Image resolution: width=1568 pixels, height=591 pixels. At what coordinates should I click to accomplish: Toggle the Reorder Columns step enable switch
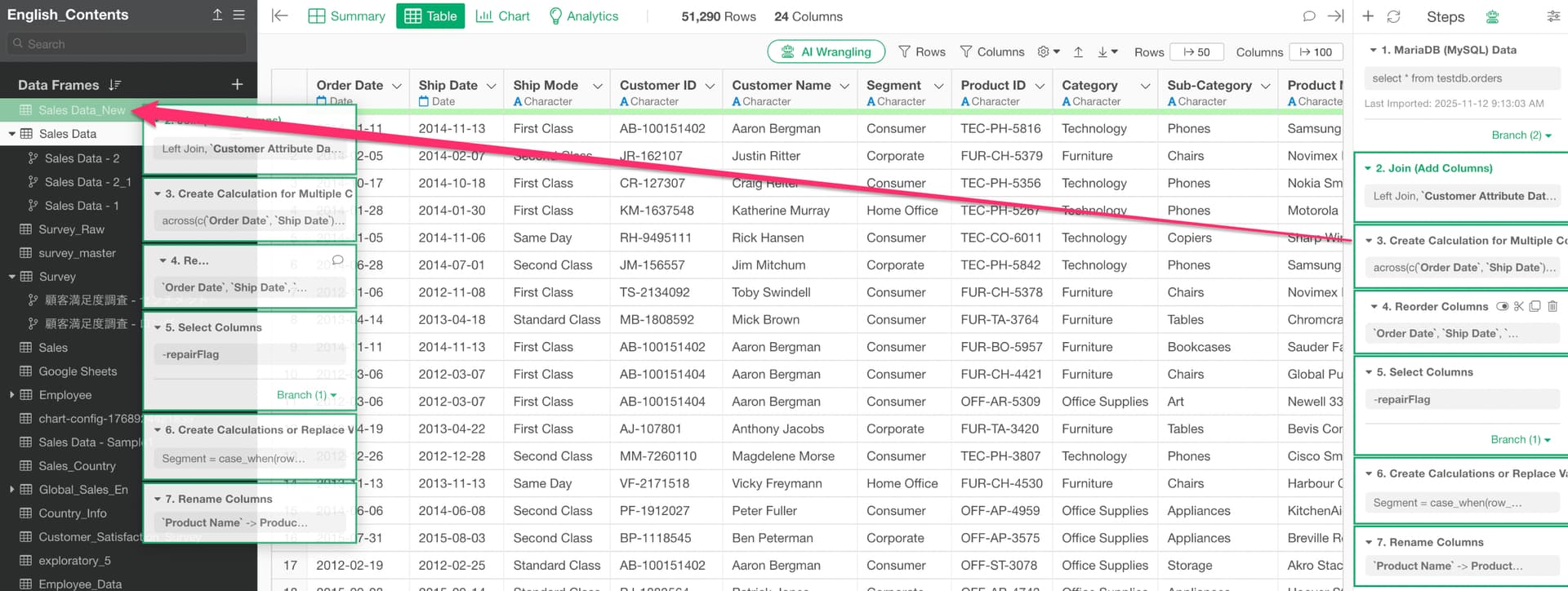1502,307
